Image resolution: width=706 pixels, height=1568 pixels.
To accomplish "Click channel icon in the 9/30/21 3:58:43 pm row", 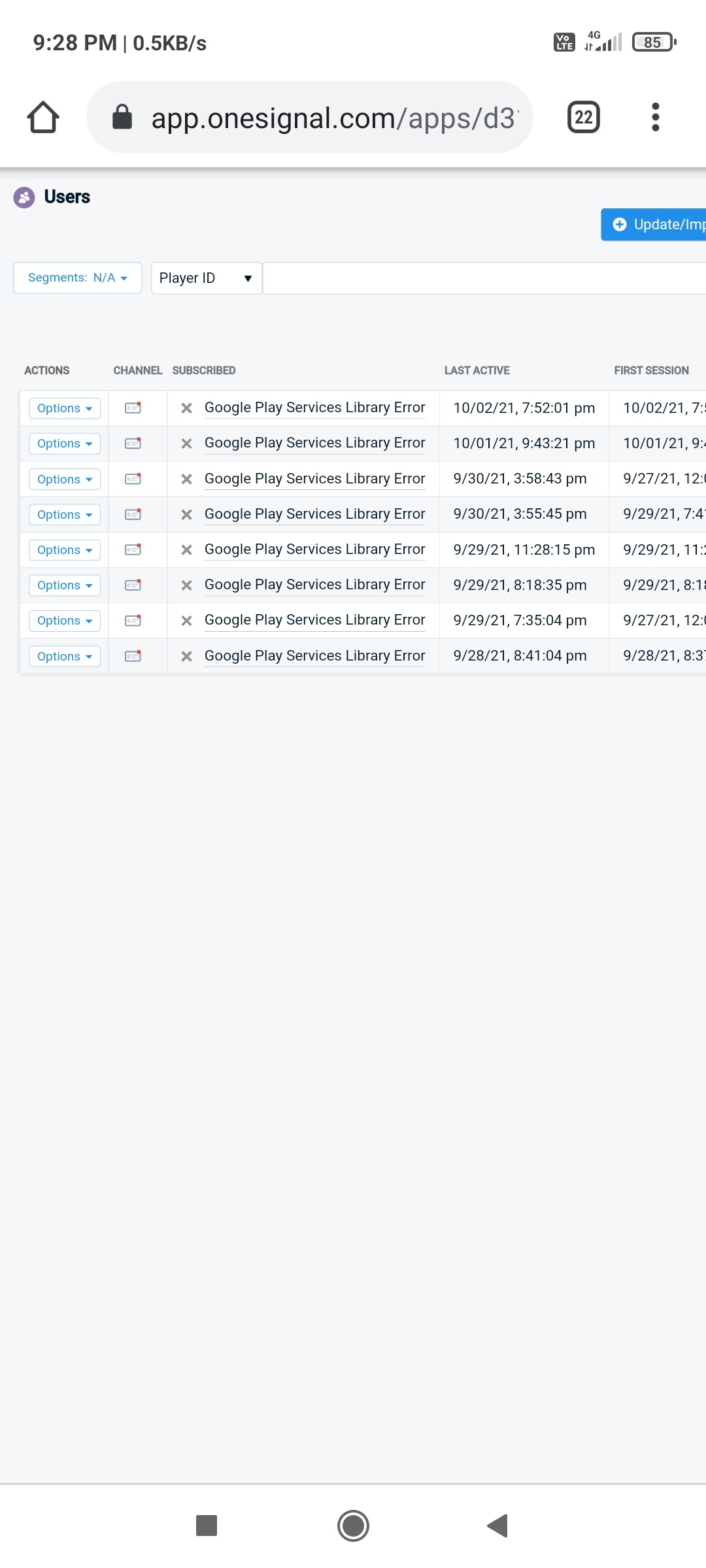I will coord(133,479).
